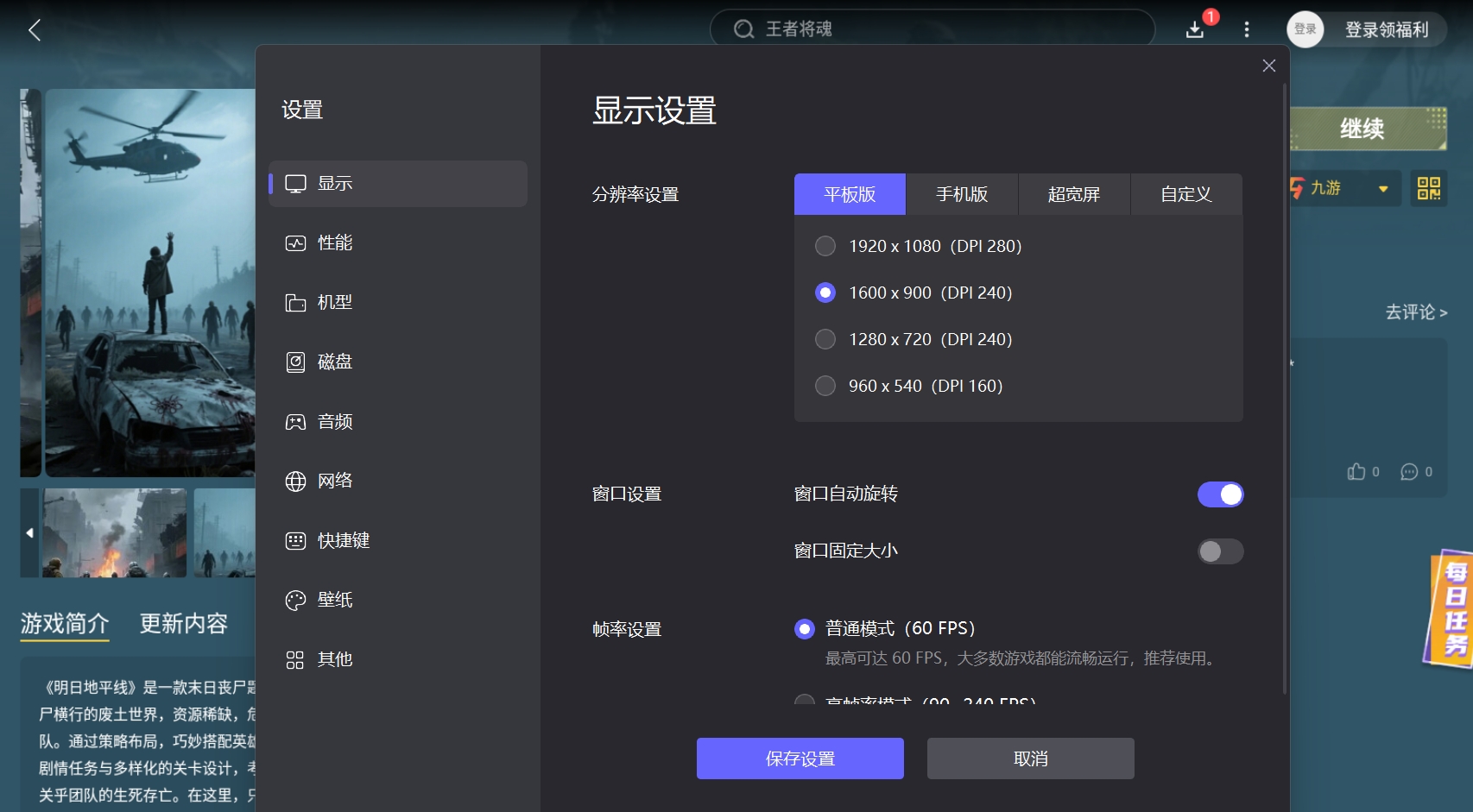Click 继续 button
Viewport: 1473px width, 812px height.
tap(1368, 129)
